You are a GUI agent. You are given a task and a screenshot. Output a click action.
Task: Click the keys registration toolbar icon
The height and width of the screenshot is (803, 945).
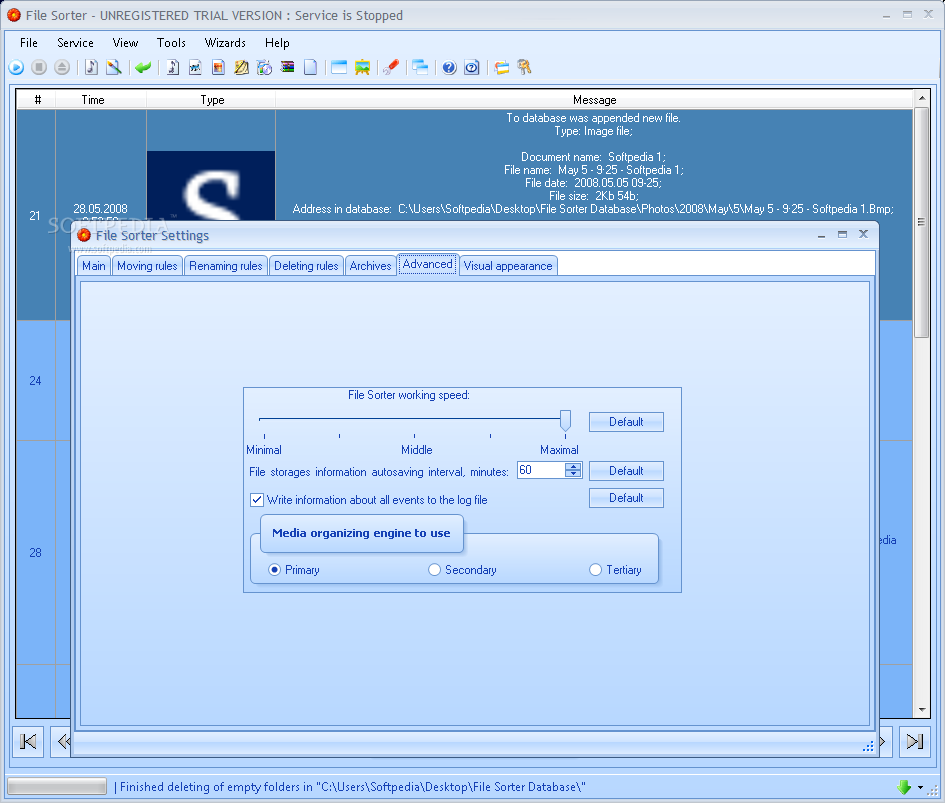click(x=524, y=68)
